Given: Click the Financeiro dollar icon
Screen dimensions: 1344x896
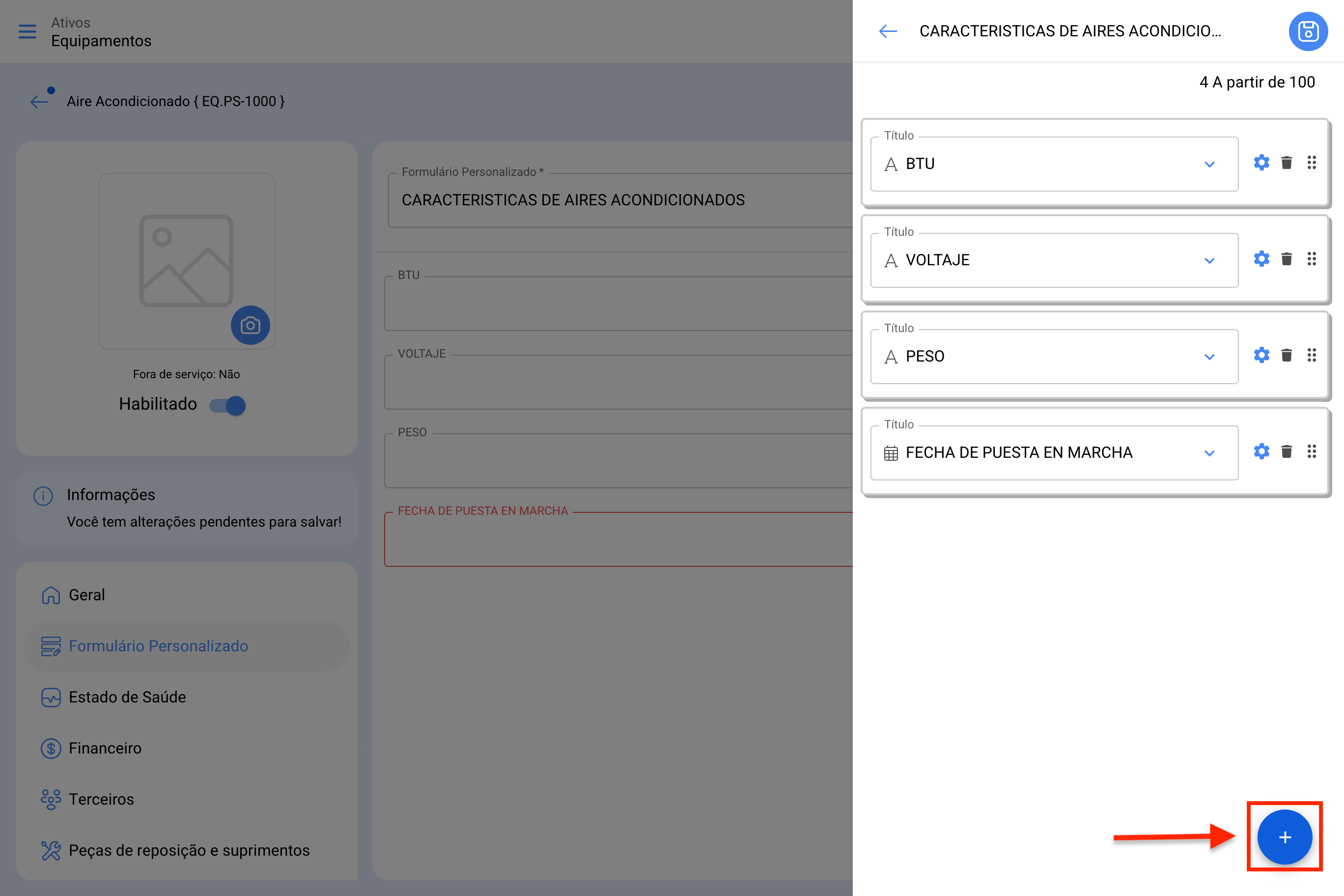Looking at the screenshot, I should [51, 749].
